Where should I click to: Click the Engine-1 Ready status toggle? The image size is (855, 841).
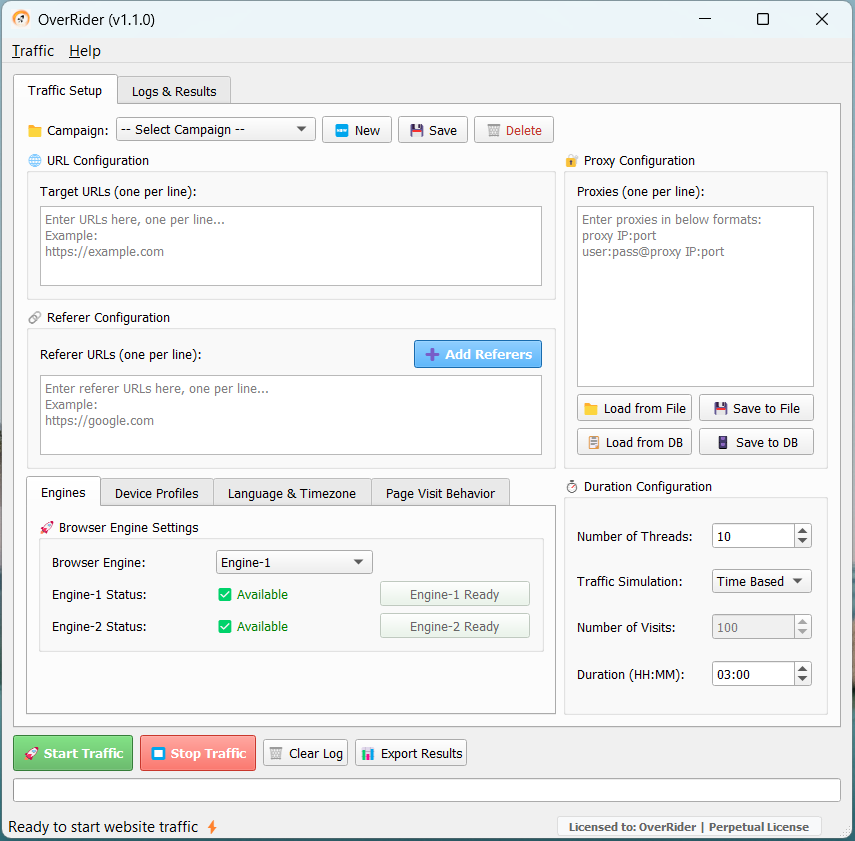454,594
